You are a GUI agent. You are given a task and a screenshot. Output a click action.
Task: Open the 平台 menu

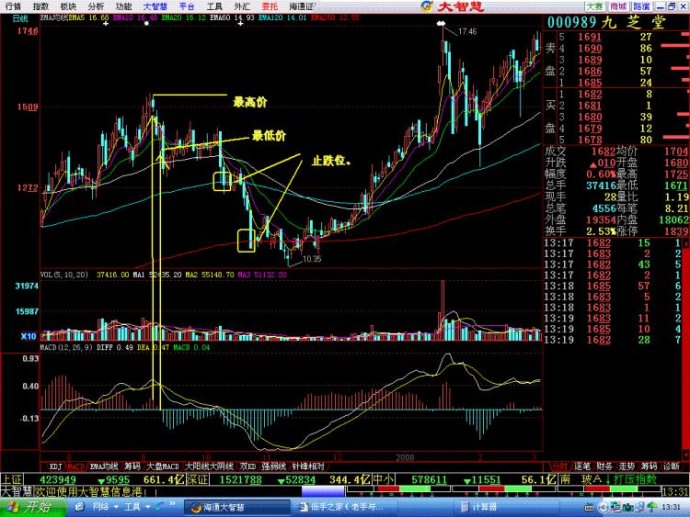187,7
